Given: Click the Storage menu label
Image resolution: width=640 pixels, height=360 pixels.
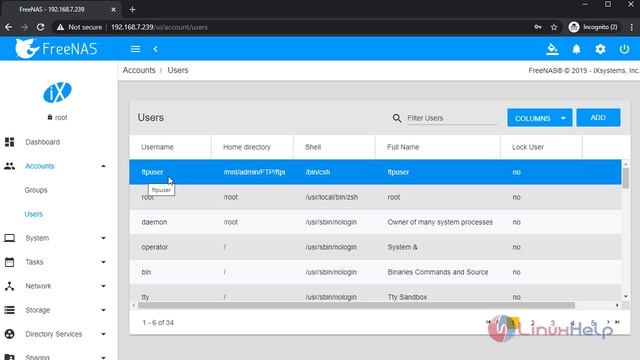Looking at the screenshot, I should tap(38, 310).
